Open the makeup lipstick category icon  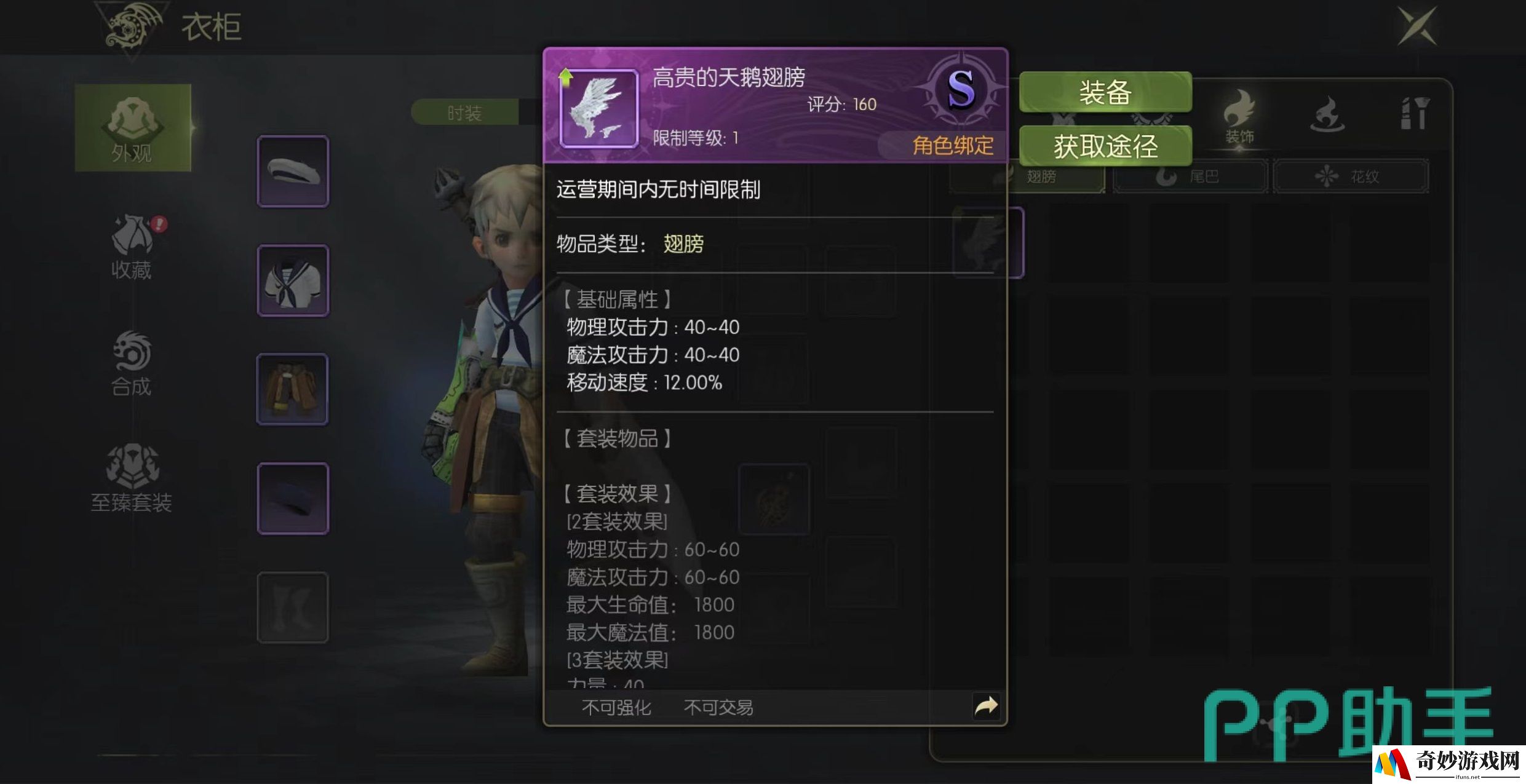pos(1413,113)
